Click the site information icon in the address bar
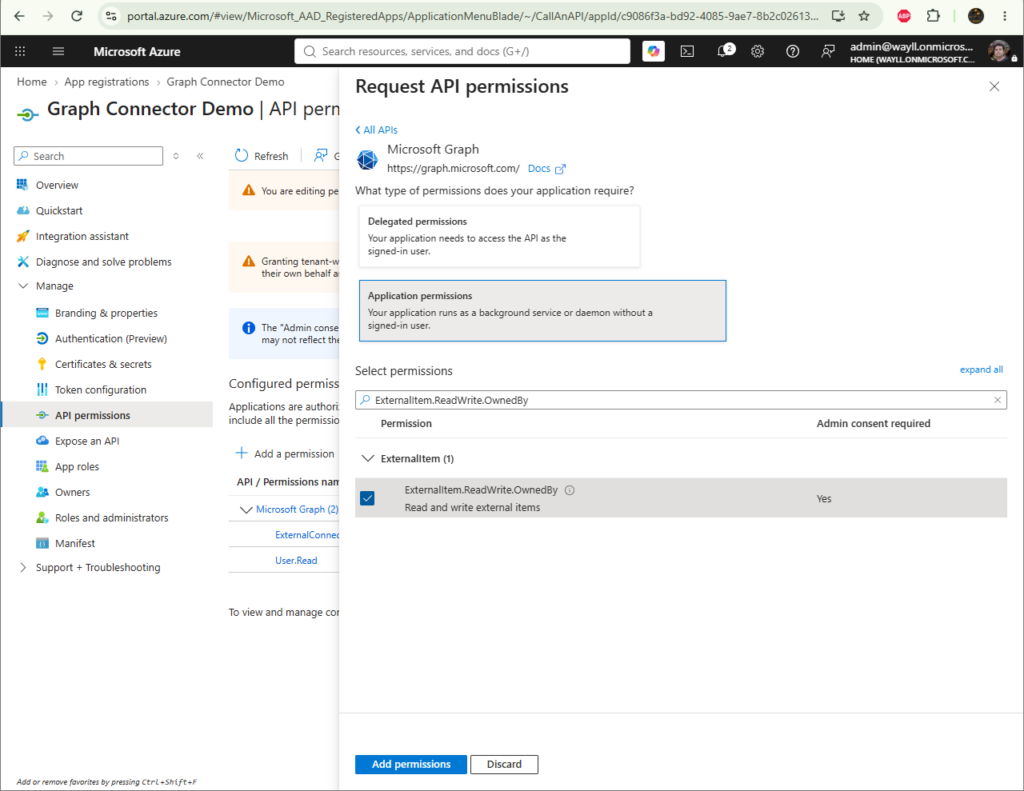 (111, 16)
